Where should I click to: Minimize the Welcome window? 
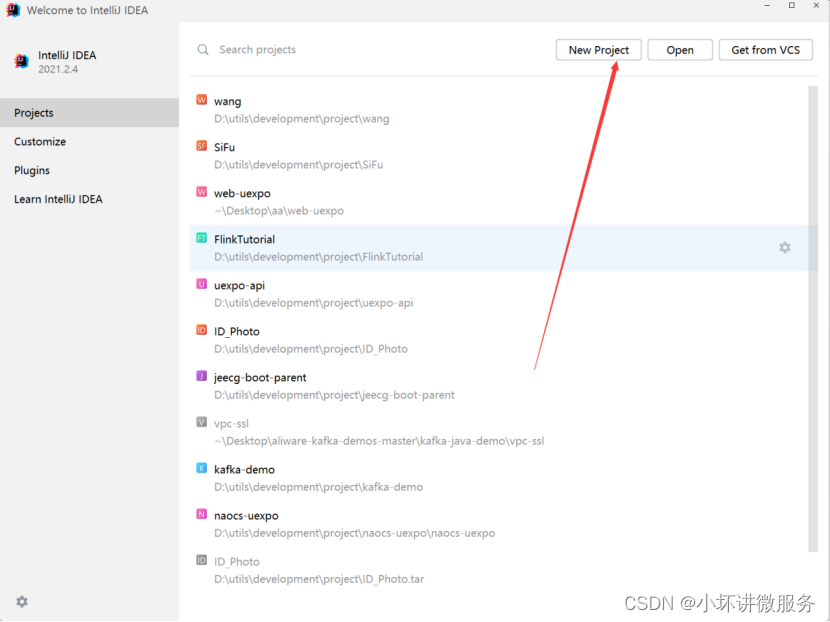pyautogui.click(x=767, y=5)
